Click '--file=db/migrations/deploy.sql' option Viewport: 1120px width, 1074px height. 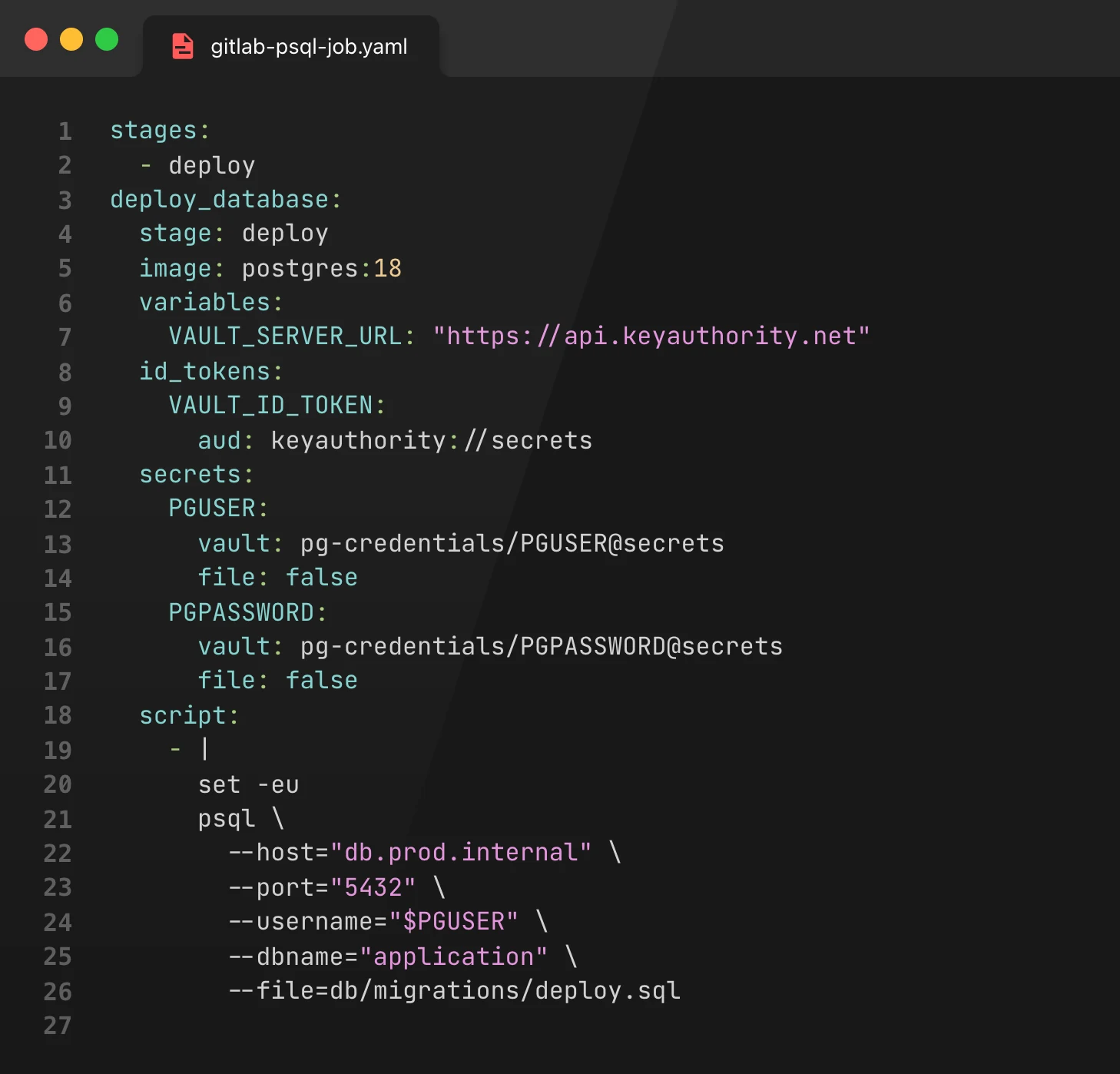454,990
